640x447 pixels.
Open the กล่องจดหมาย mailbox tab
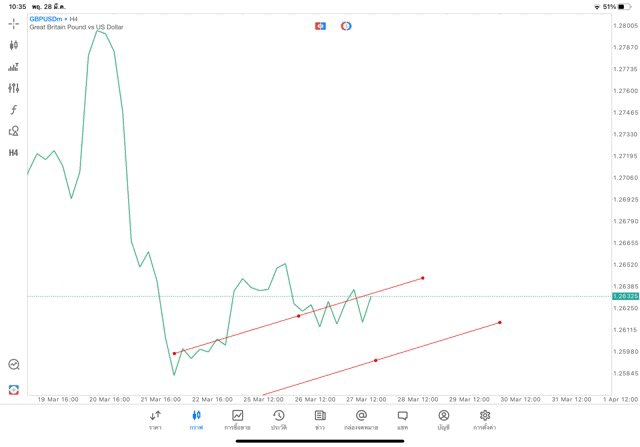coord(361,419)
